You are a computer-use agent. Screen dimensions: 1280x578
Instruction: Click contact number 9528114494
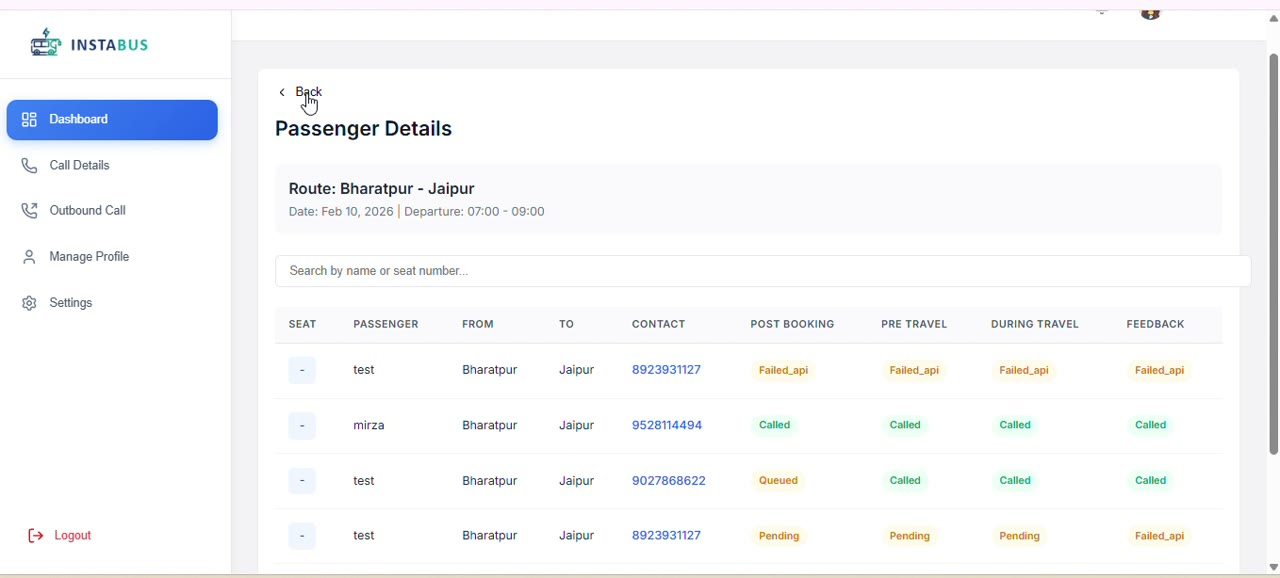pyautogui.click(x=667, y=425)
